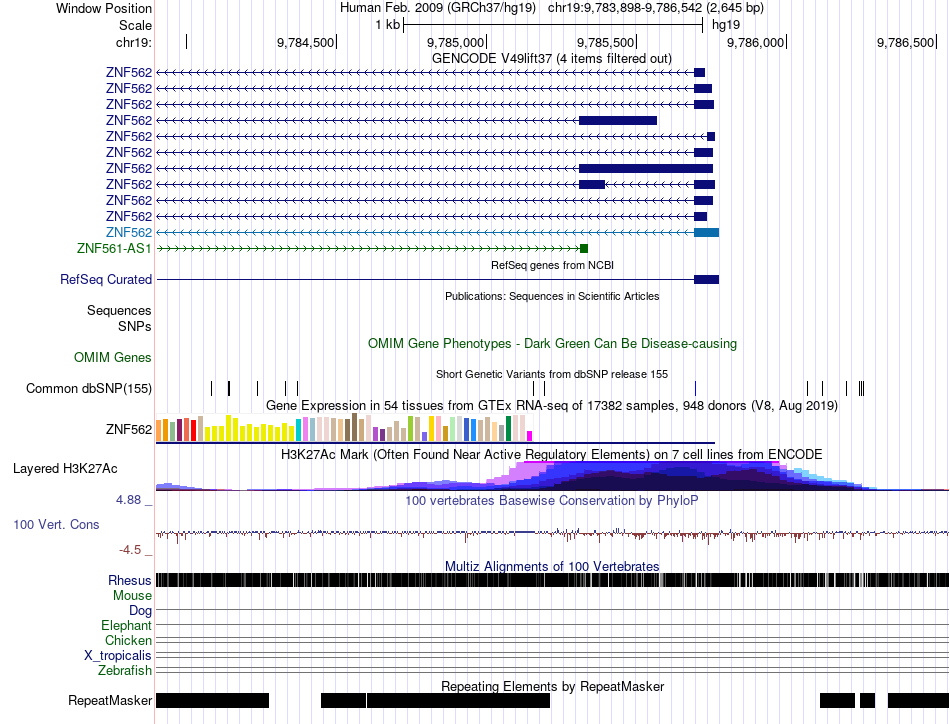
Task: Click the Common dbSNP(155) label
Action: pos(89,388)
